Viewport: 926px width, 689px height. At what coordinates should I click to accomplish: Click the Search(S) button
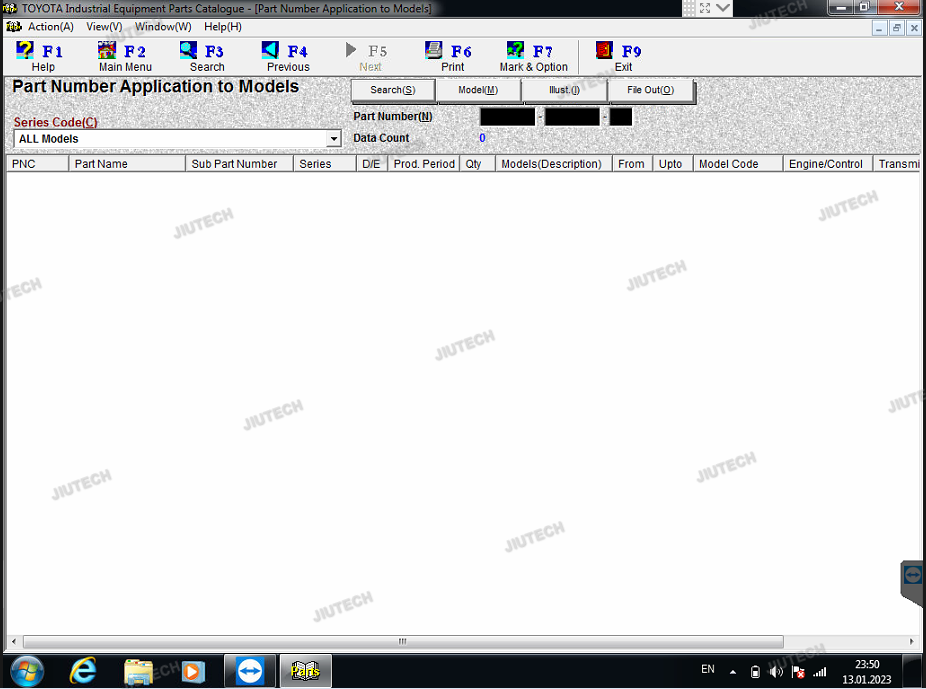pos(393,90)
